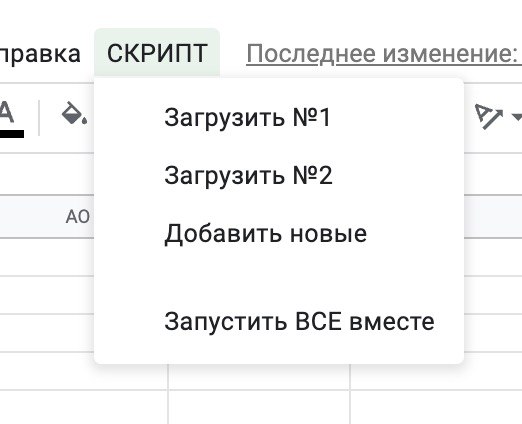Select the bottom cell in the rightmost column
The height and width of the screenshot is (424, 522).
pos(436,407)
